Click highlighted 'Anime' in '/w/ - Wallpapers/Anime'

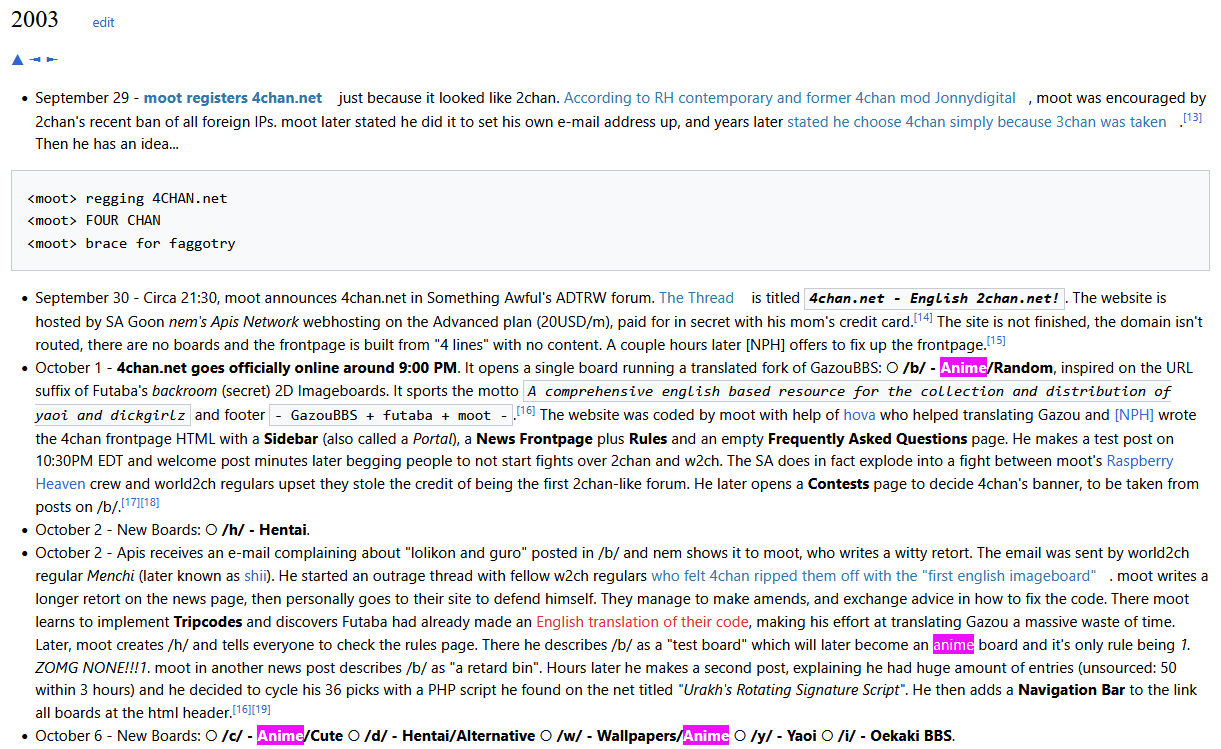click(x=706, y=736)
